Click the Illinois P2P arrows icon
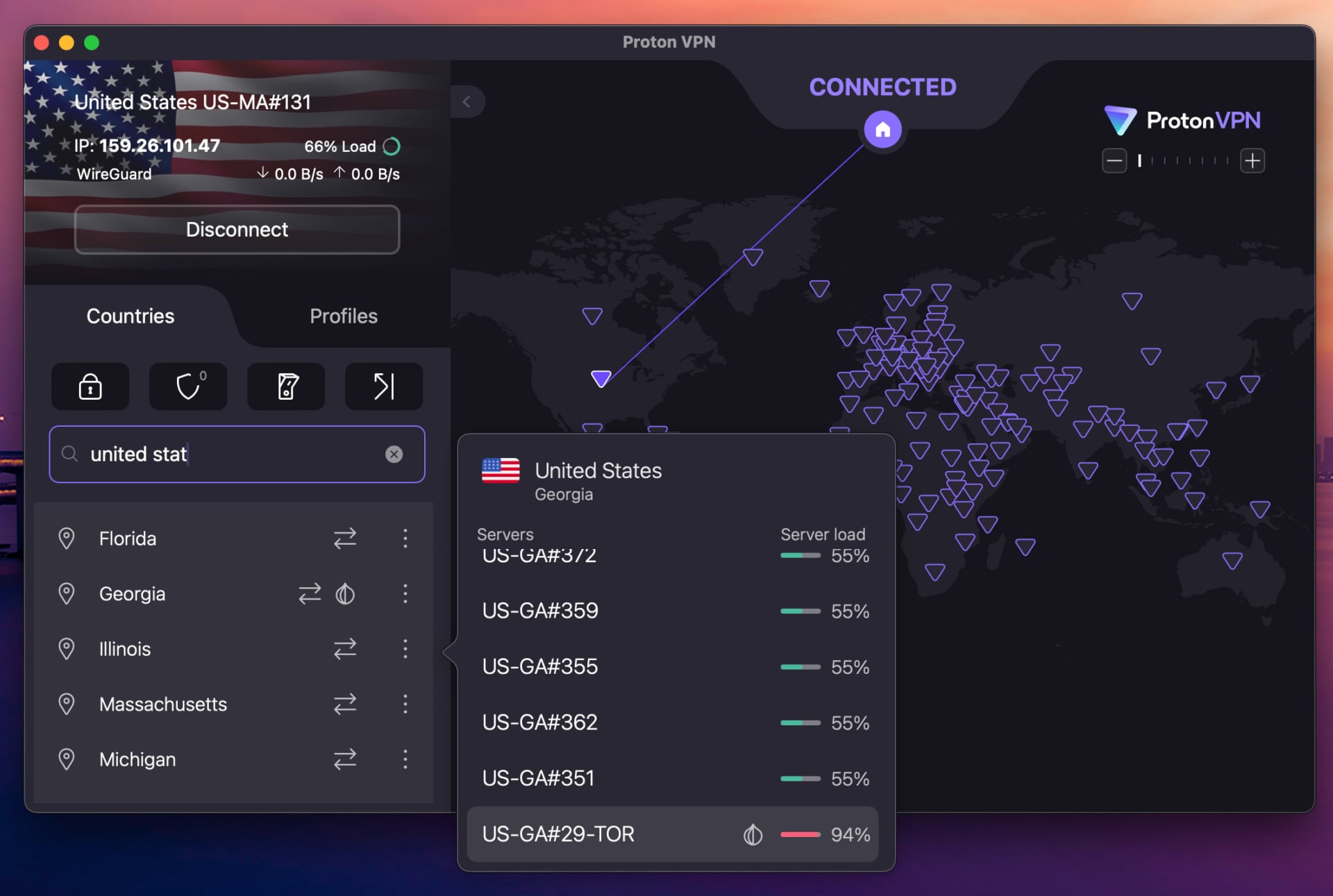 [345, 648]
